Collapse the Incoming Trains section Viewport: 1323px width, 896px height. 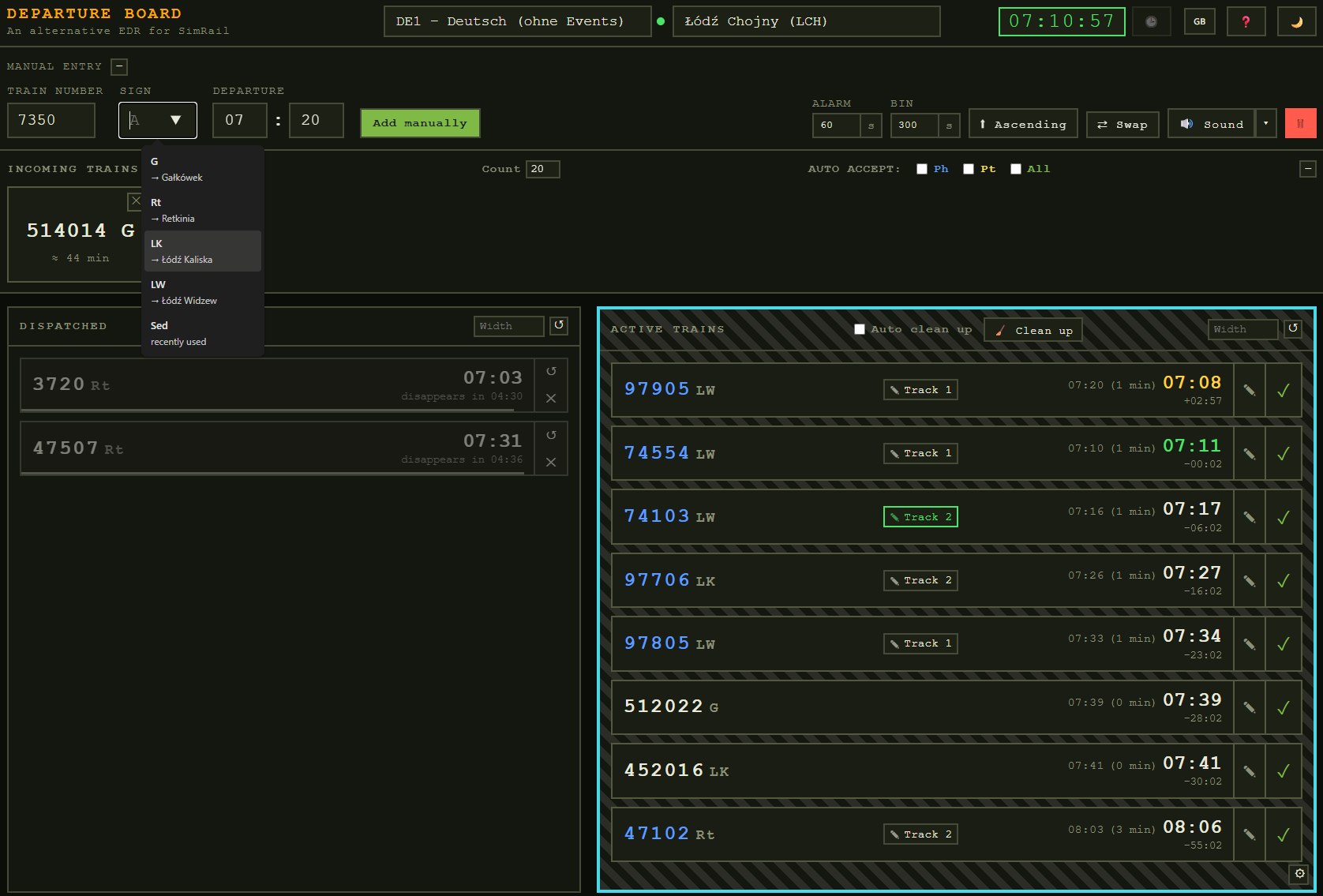pyautogui.click(x=1308, y=169)
